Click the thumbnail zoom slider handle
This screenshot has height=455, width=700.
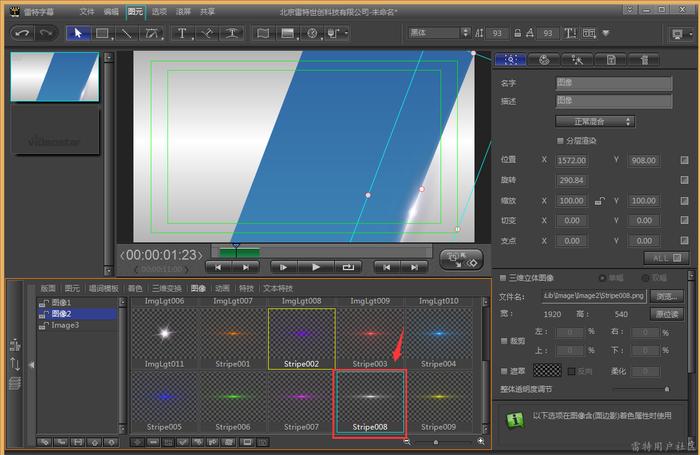[x=436, y=442]
